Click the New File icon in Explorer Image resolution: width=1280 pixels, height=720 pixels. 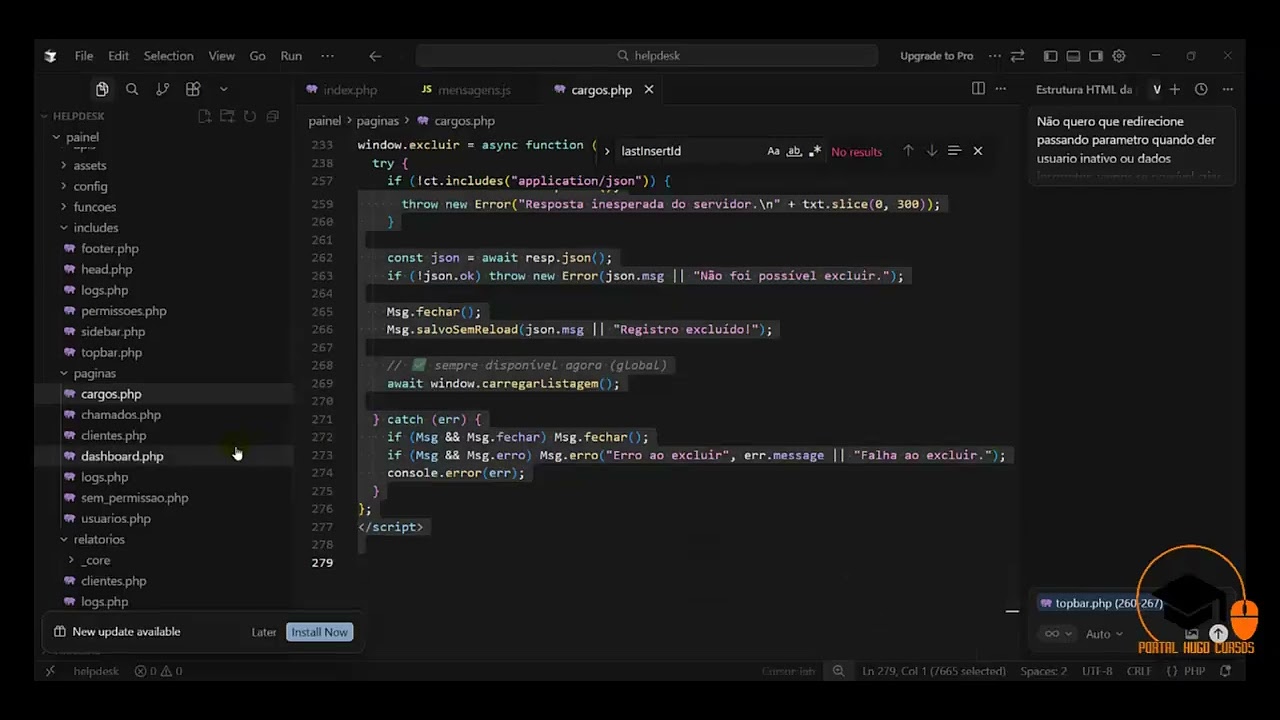click(204, 116)
